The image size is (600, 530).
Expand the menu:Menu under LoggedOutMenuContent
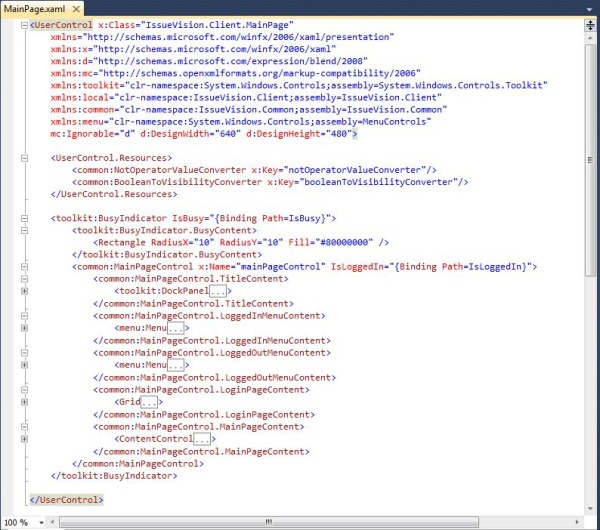(24, 365)
